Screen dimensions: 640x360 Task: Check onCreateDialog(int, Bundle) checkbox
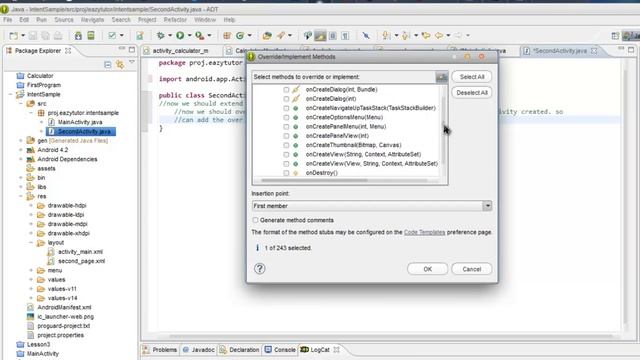[286, 89]
